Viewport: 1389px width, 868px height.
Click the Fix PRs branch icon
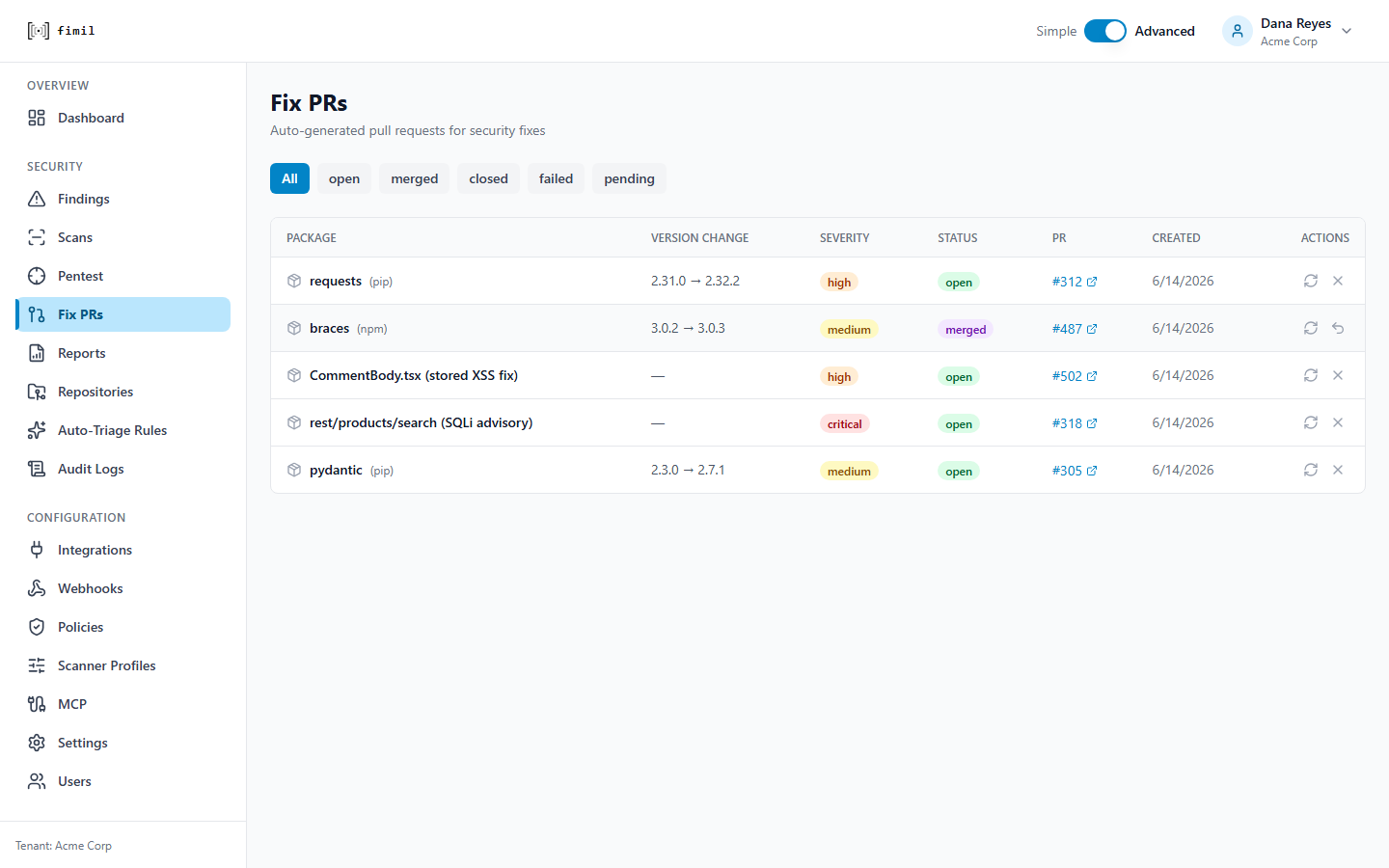coord(37,314)
